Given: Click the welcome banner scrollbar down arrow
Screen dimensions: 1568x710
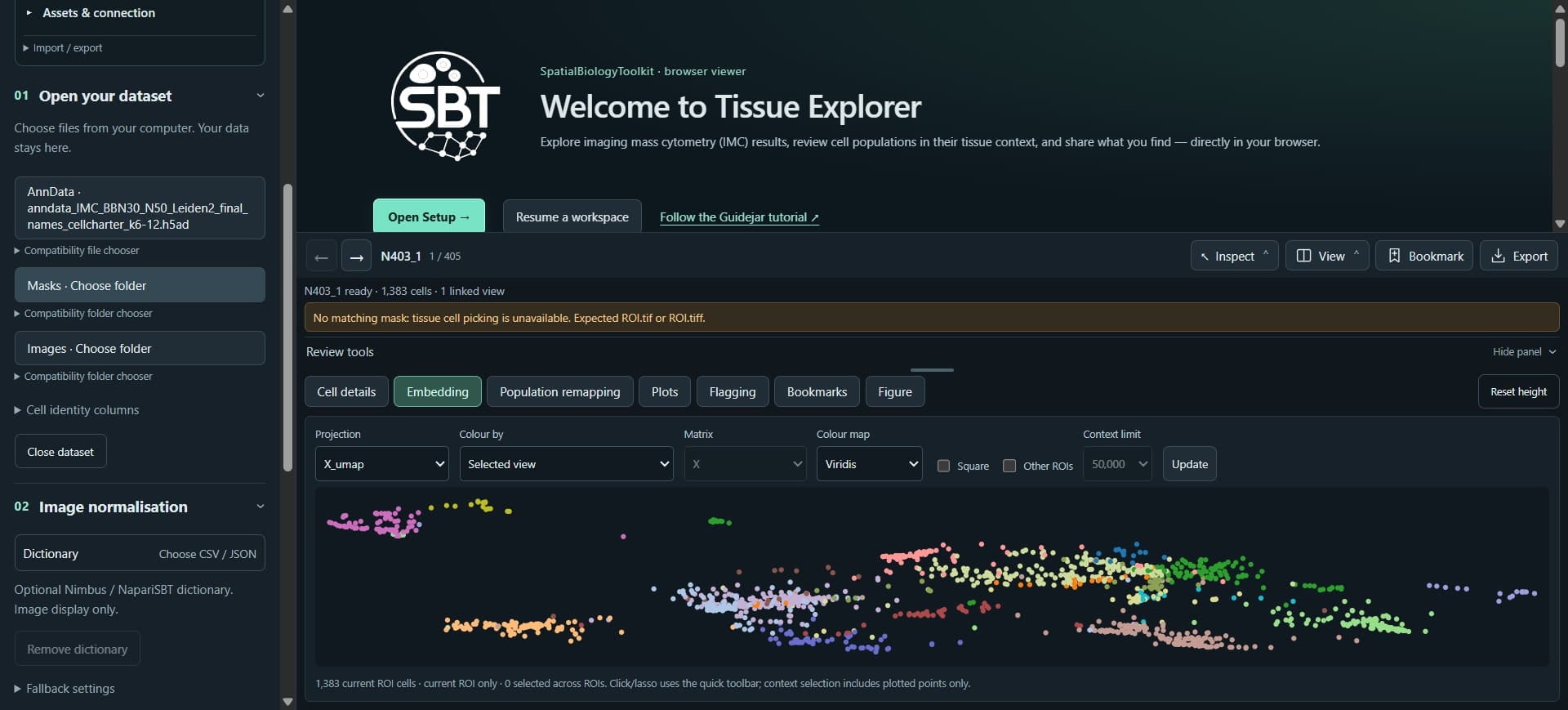Looking at the screenshot, I should pyautogui.click(x=1560, y=223).
